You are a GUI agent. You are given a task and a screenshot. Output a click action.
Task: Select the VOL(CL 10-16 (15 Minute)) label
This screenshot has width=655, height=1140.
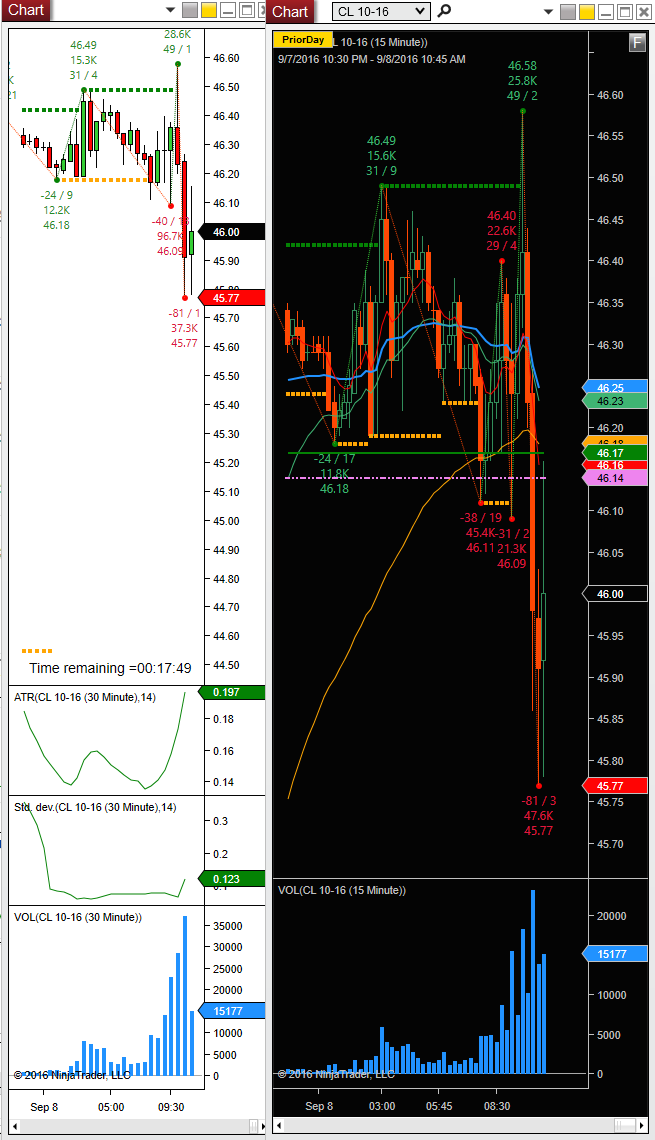342,890
